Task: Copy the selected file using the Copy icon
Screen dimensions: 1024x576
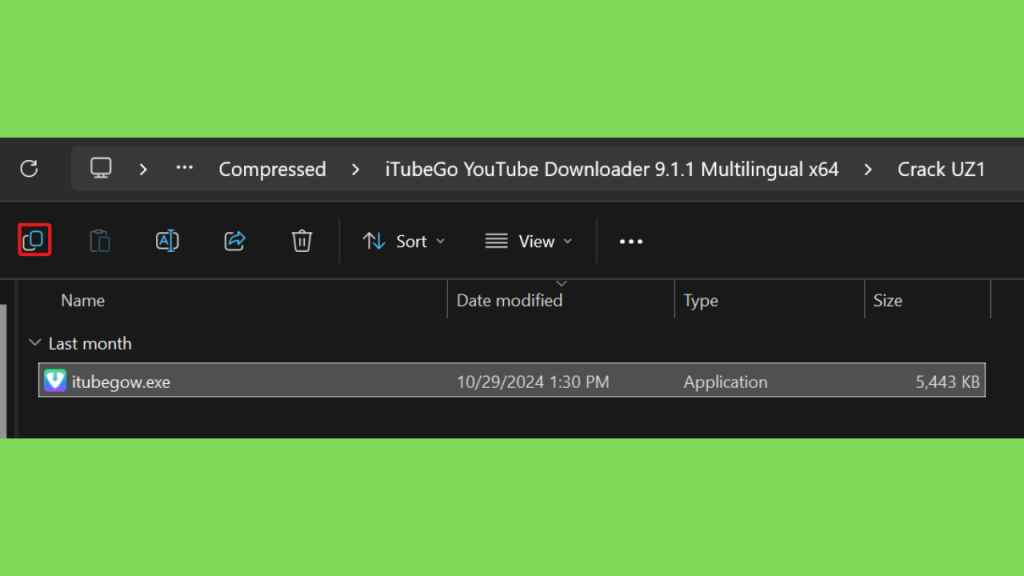Action: coord(34,240)
